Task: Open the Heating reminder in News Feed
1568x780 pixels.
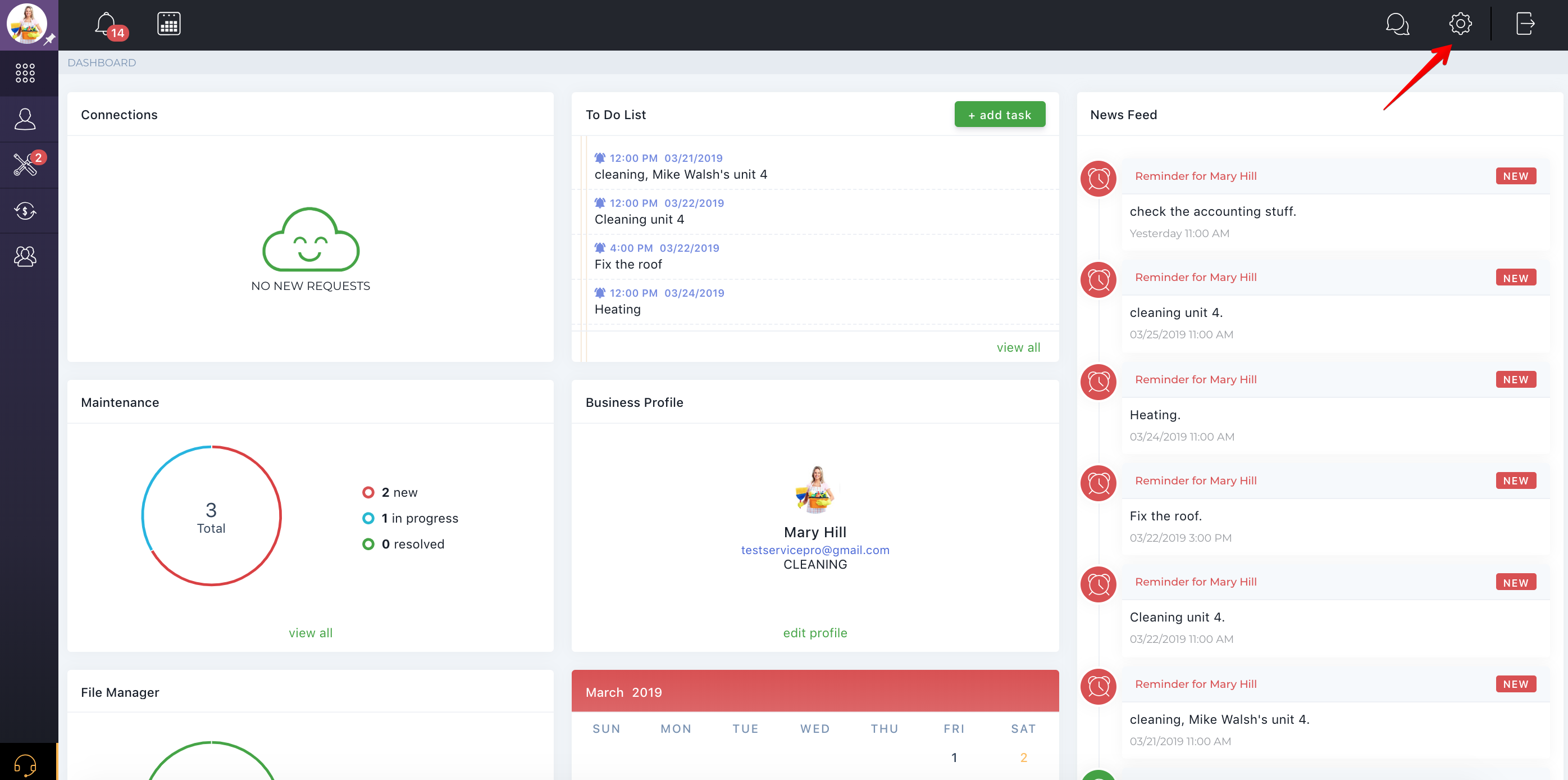Action: [x=1155, y=415]
